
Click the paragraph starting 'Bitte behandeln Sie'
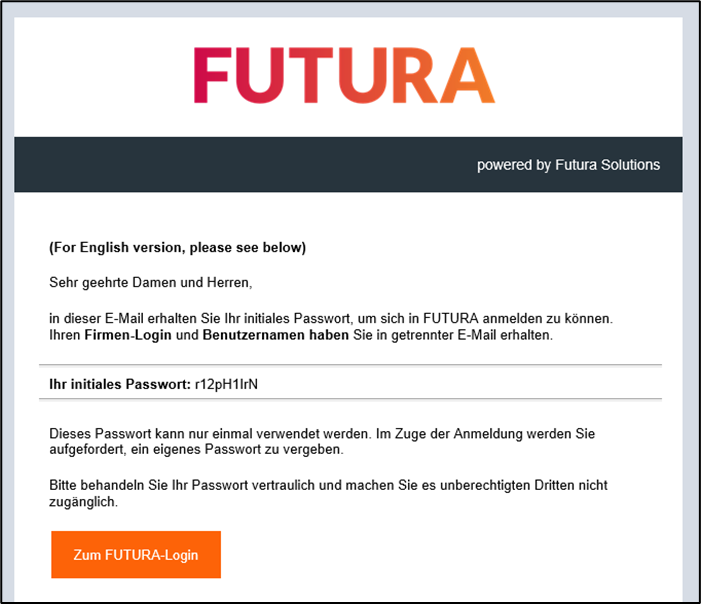[328, 494]
